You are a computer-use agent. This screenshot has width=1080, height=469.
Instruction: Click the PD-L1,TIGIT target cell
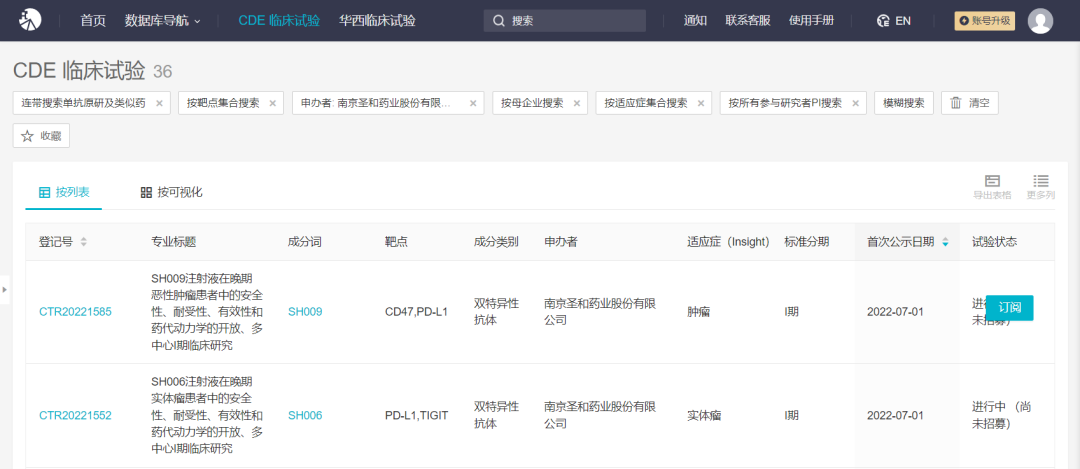click(416, 415)
